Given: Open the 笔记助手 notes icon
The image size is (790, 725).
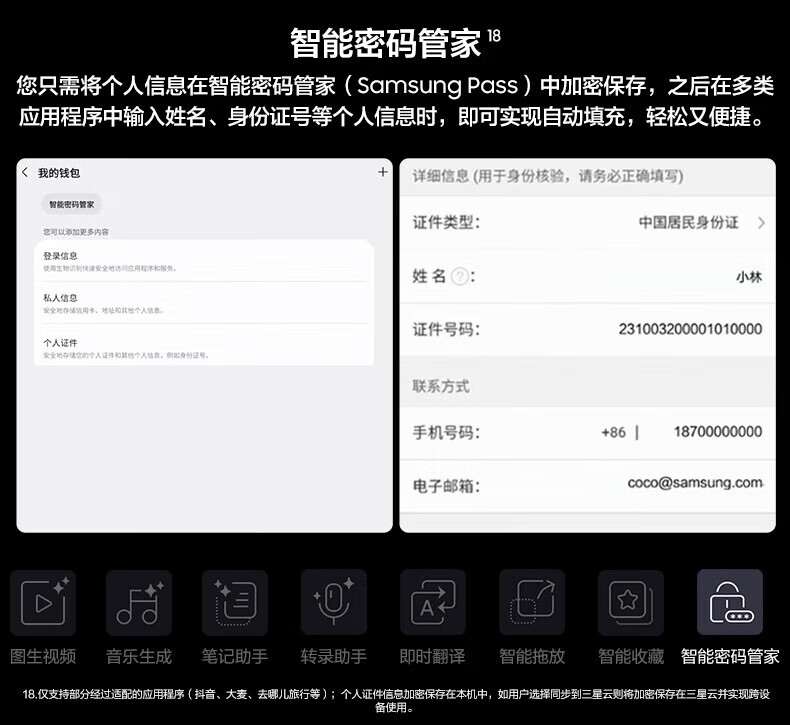Looking at the screenshot, I should pos(235,603).
